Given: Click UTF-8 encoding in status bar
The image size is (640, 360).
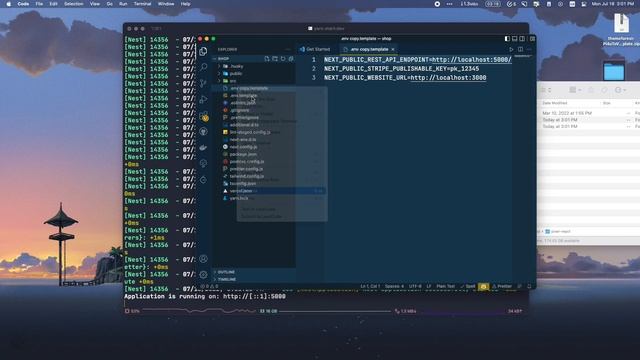Looking at the screenshot, I should tap(415, 287).
